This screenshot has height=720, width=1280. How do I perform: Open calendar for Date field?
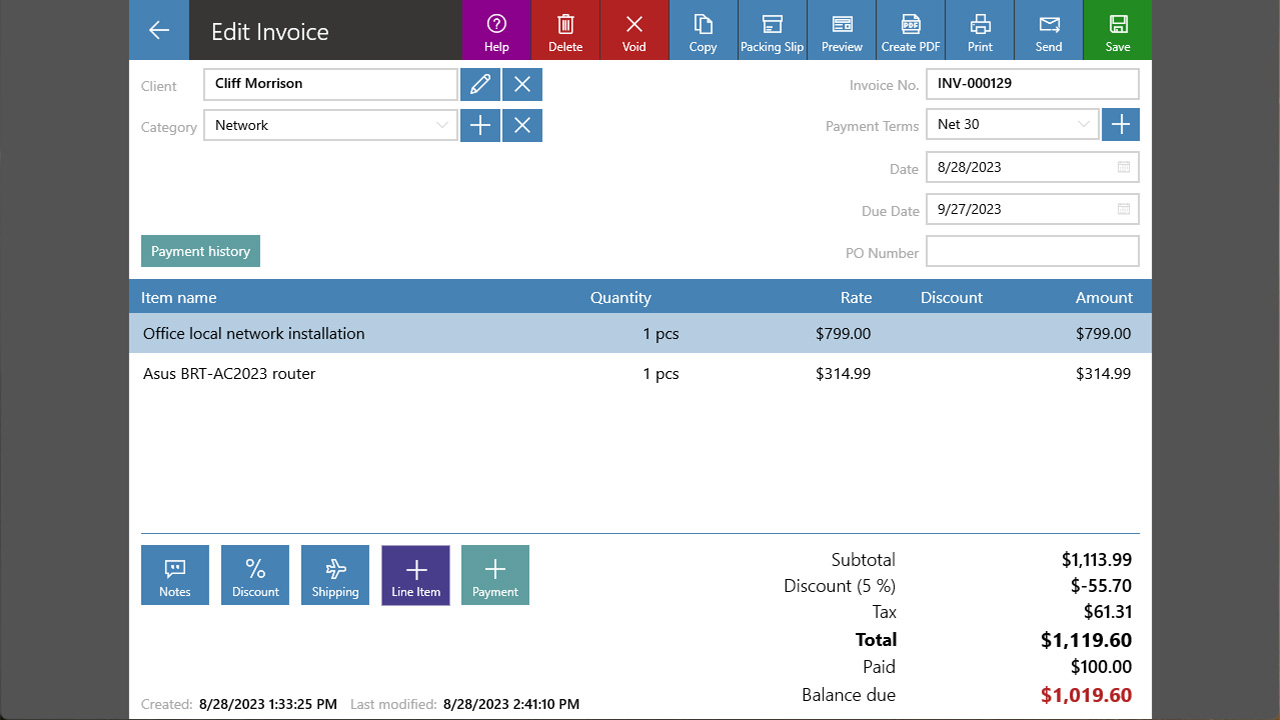coord(1123,167)
